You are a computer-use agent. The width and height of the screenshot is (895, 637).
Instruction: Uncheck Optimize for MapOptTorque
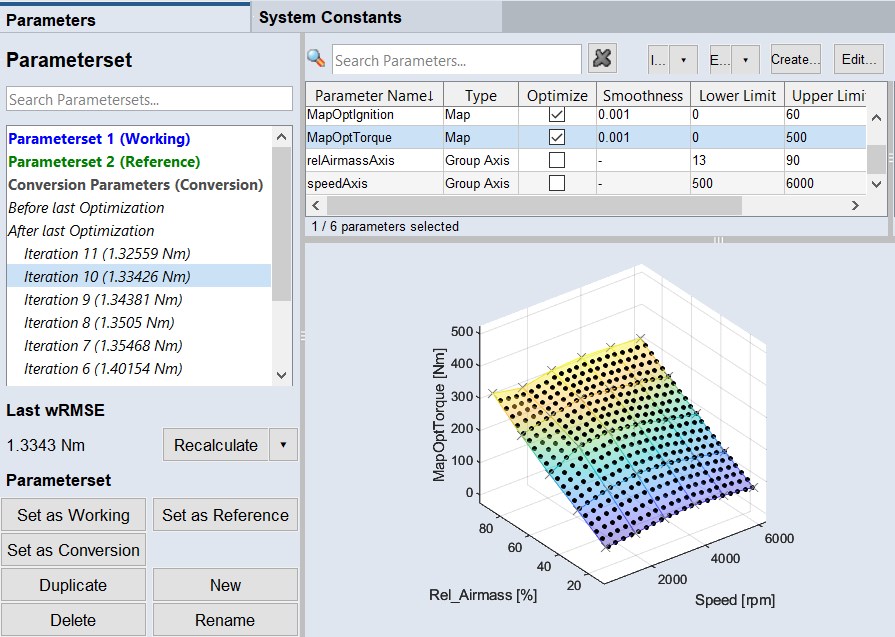coord(557,138)
